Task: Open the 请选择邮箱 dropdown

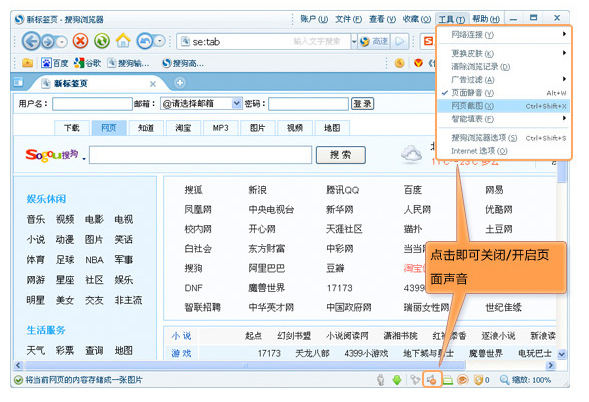Action: [201, 103]
